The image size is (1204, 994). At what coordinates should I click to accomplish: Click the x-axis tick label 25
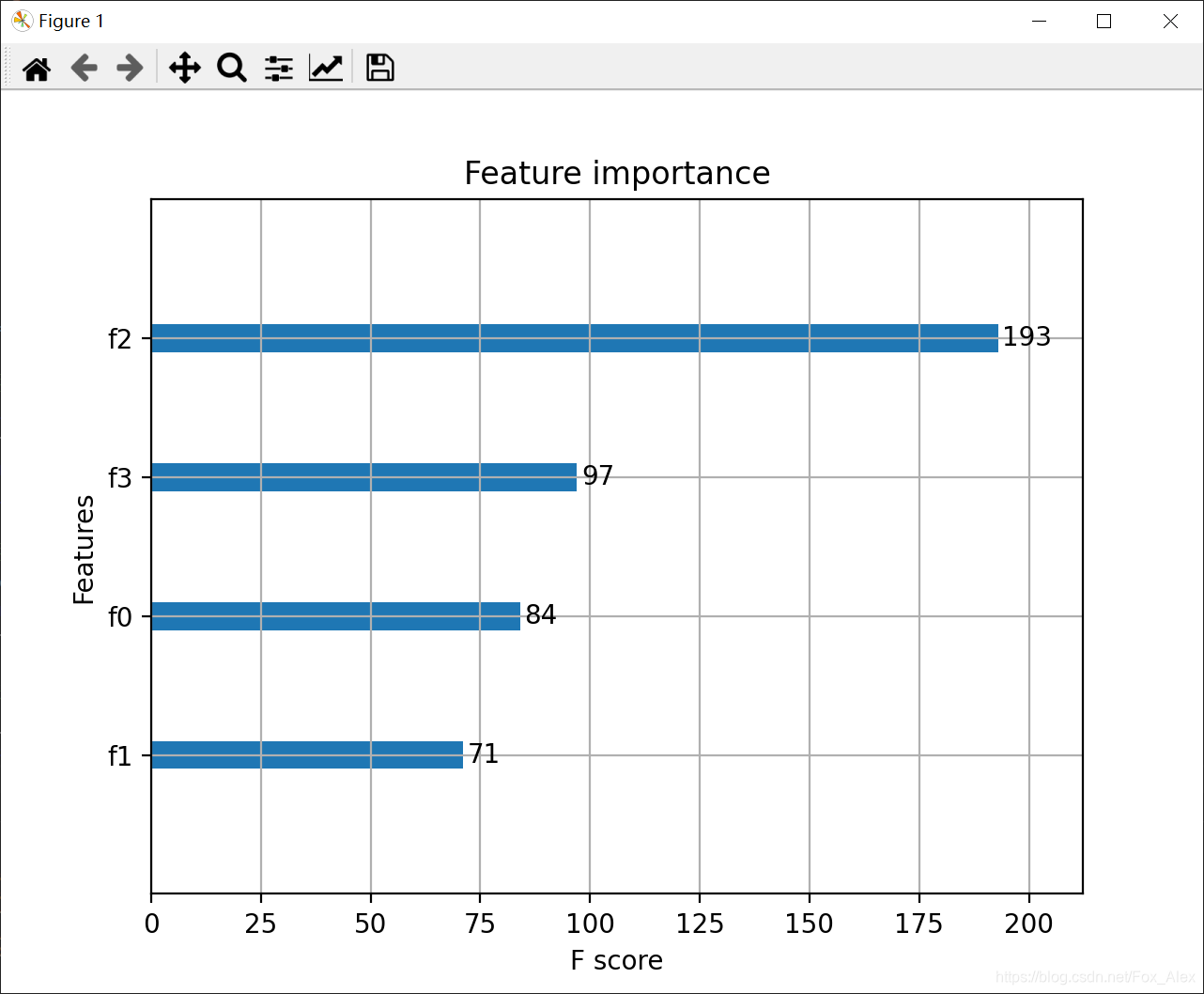click(x=261, y=924)
